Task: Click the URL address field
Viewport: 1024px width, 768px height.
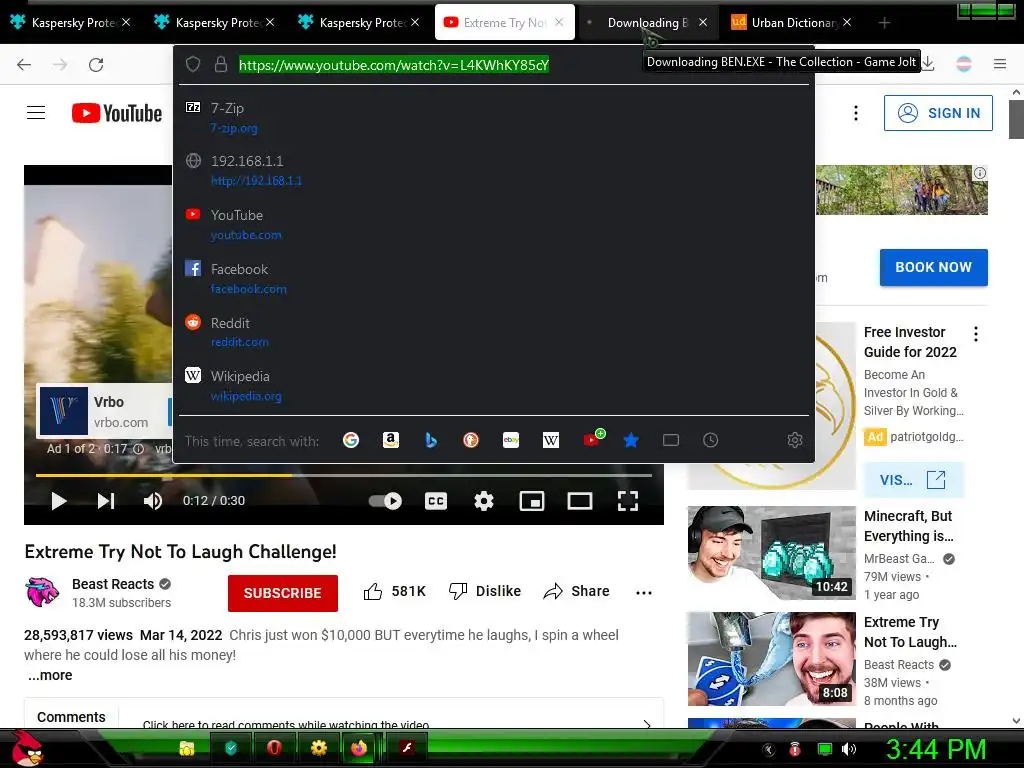Action: (x=394, y=65)
